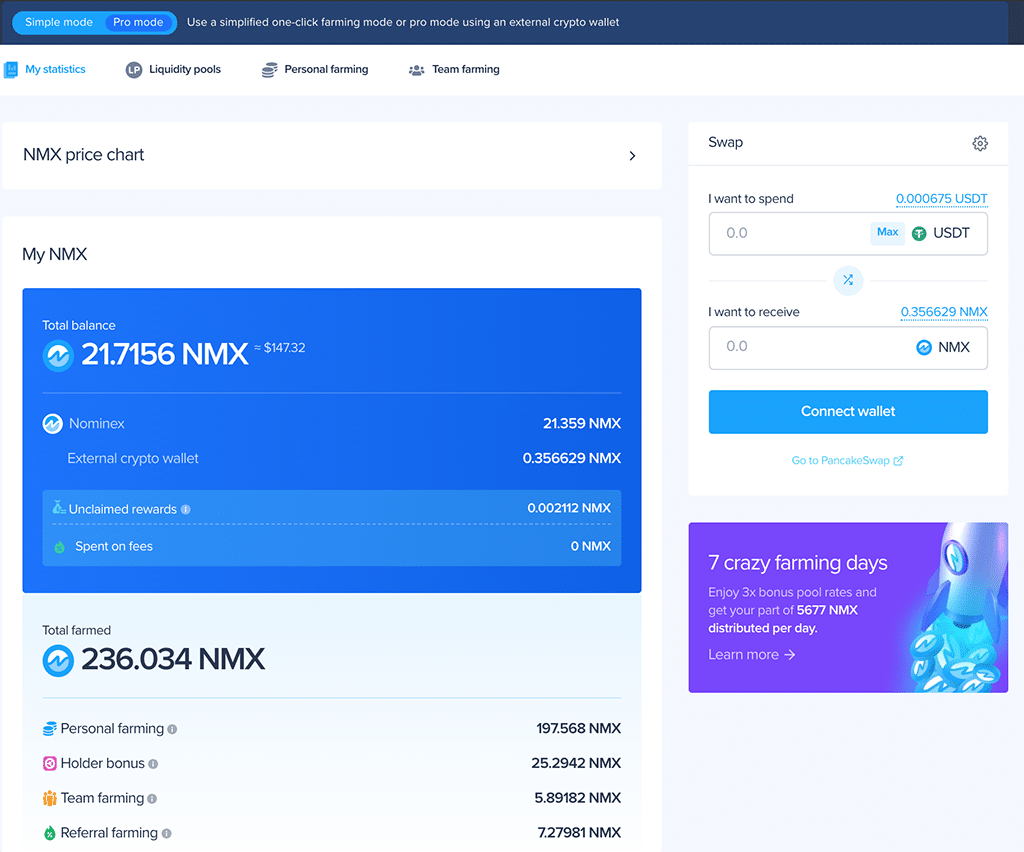Show the Holder bonus info tooltip icon
The height and width of the screenshot is (852, 1024).
coord(153,764)
